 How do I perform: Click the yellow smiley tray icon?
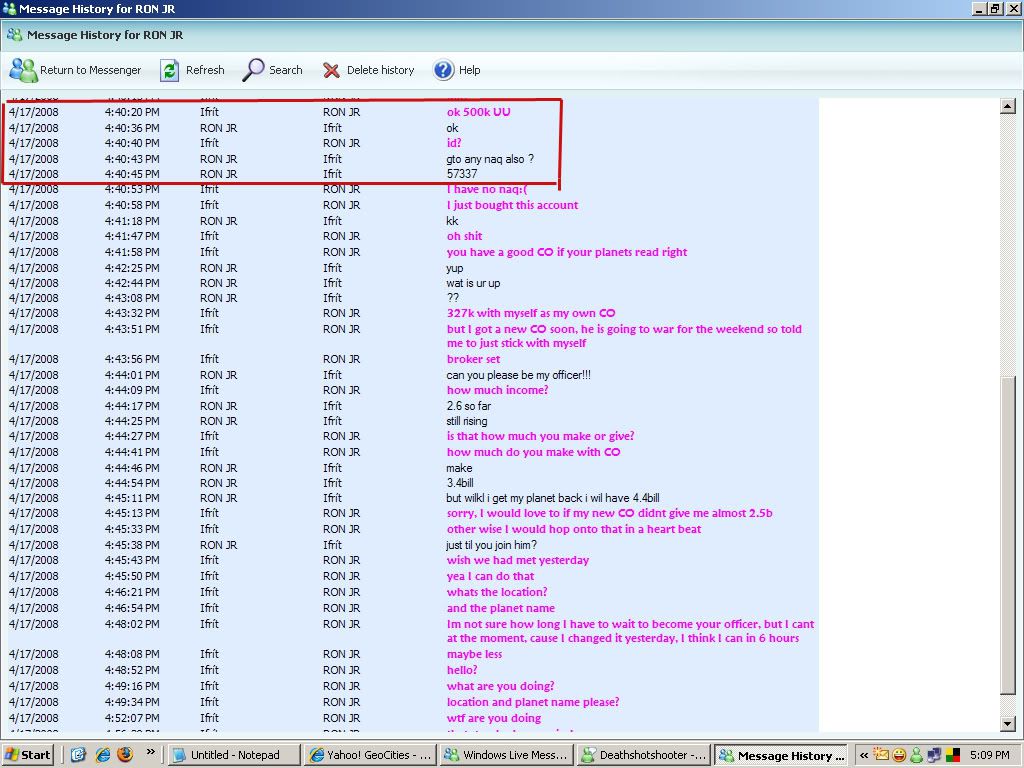pyautogui.click(x=899, y=755)
